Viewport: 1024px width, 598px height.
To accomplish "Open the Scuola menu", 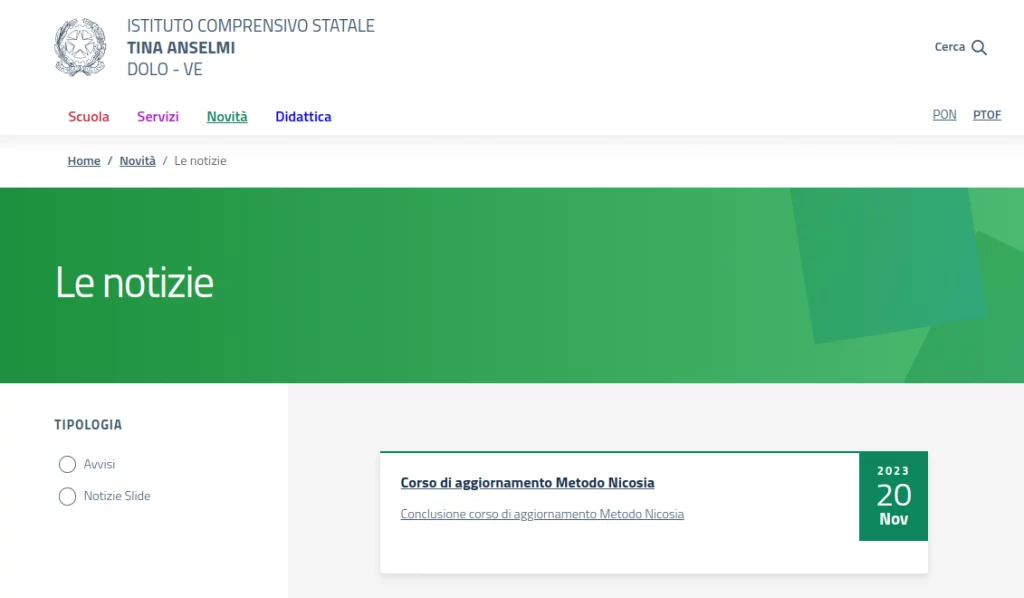I will [x=89, y=117].
